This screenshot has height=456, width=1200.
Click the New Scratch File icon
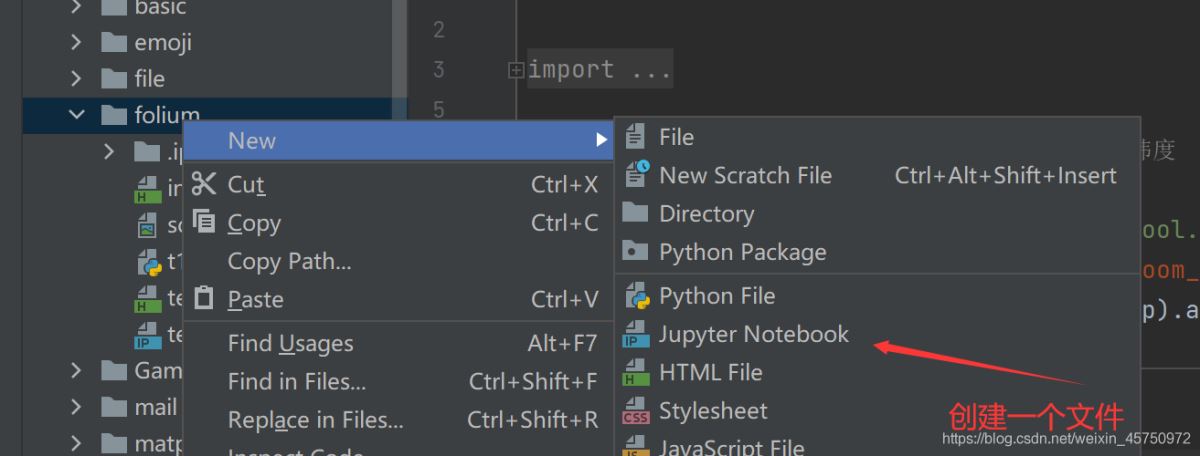(x=636, y=175)
